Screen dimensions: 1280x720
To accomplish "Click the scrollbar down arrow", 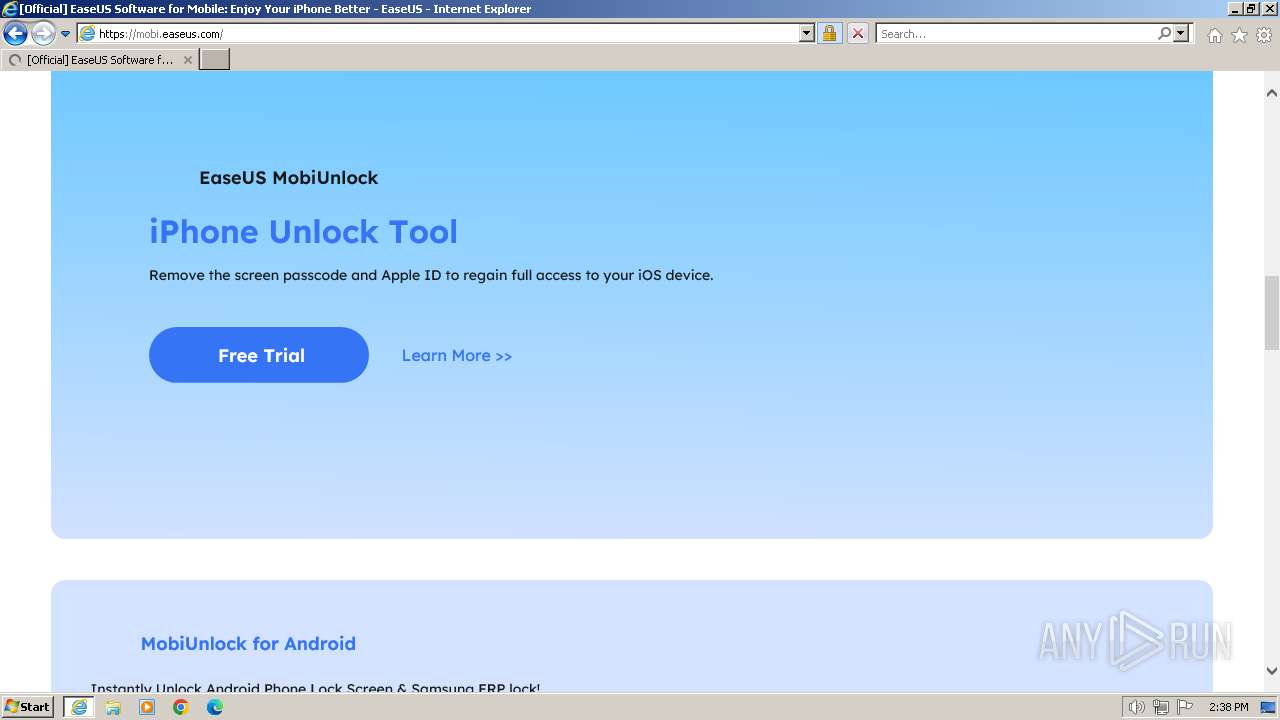I will (1271, 672).
